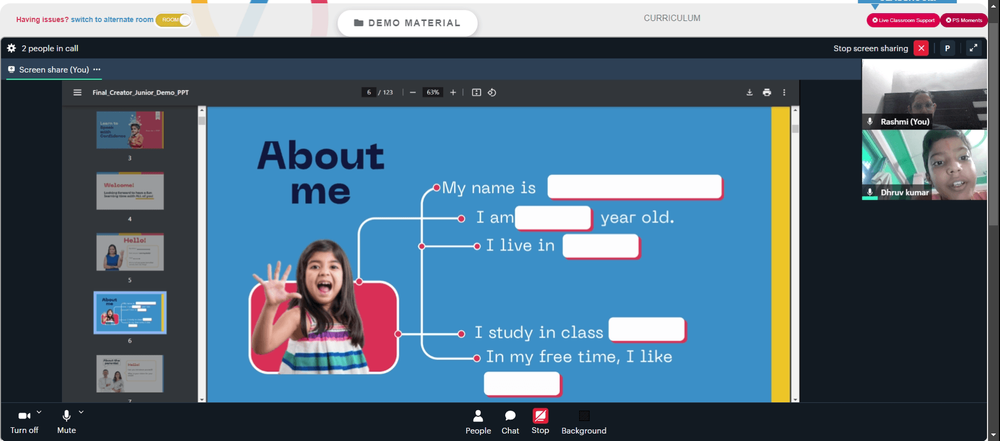Click the 2 people in call text
1000x441 pixels.
50,49
